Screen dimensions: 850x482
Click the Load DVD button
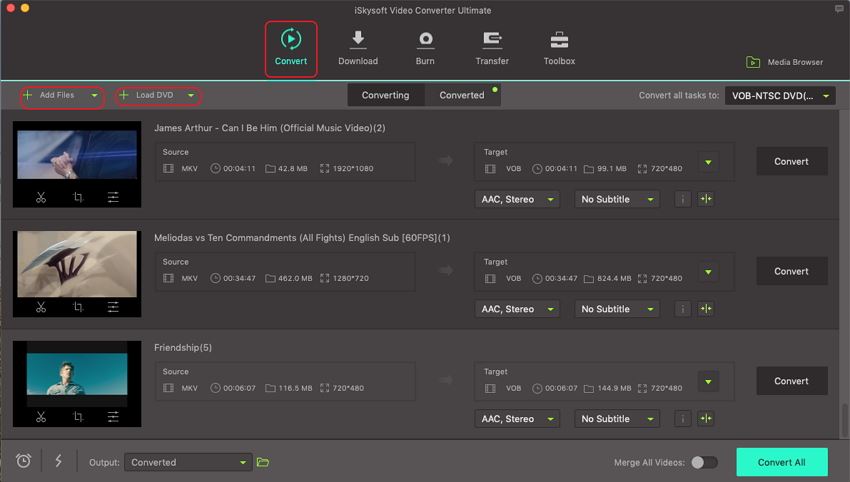147,95
